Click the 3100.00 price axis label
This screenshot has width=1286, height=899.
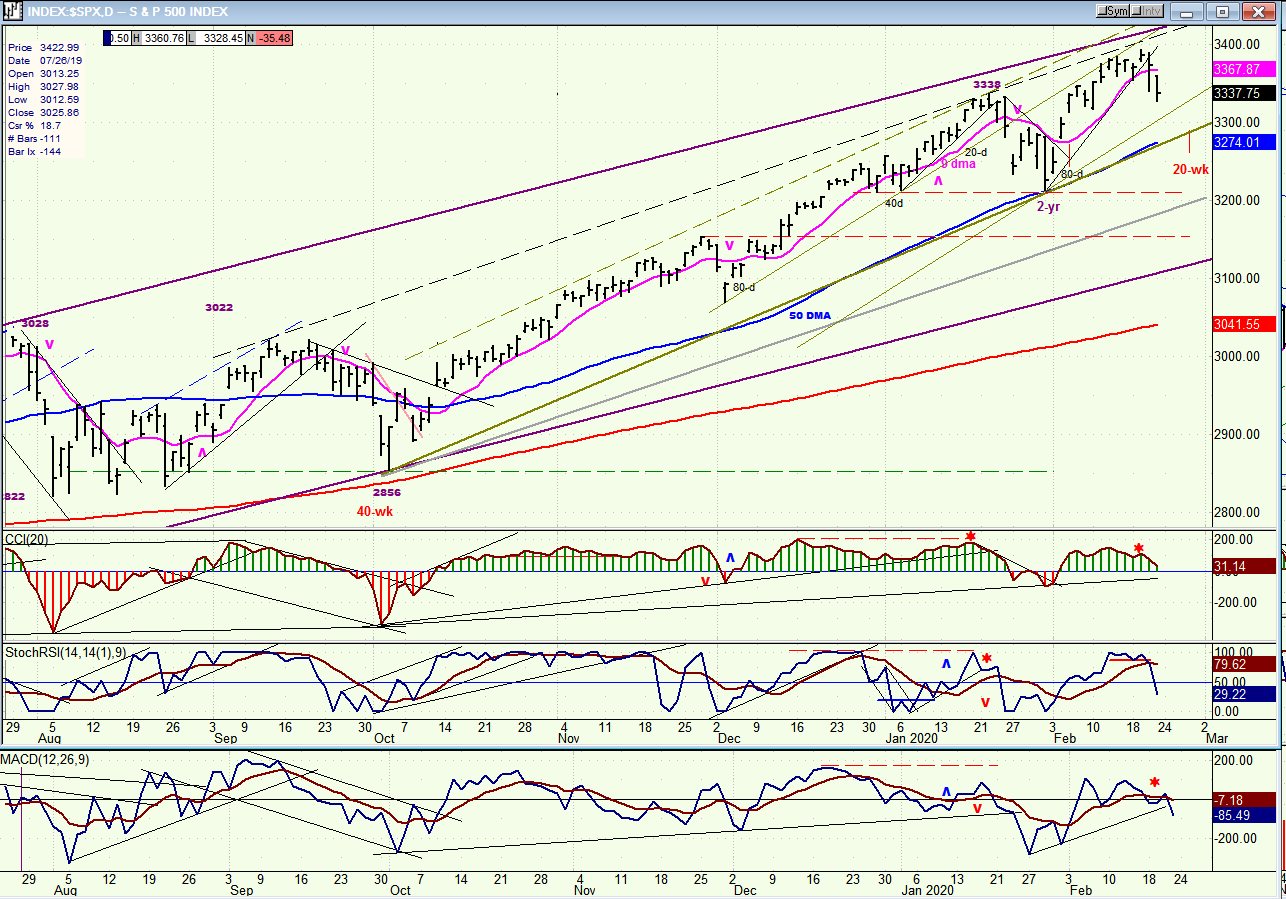click(1239, 278)
